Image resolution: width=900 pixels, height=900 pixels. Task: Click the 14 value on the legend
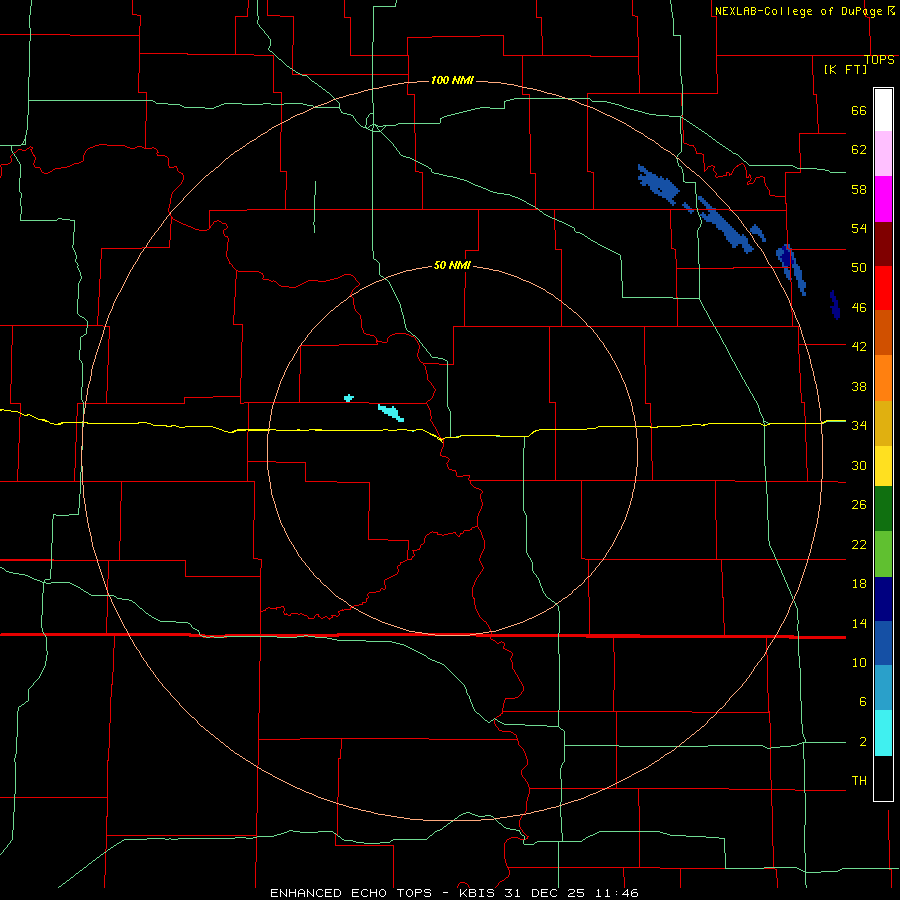859,623
